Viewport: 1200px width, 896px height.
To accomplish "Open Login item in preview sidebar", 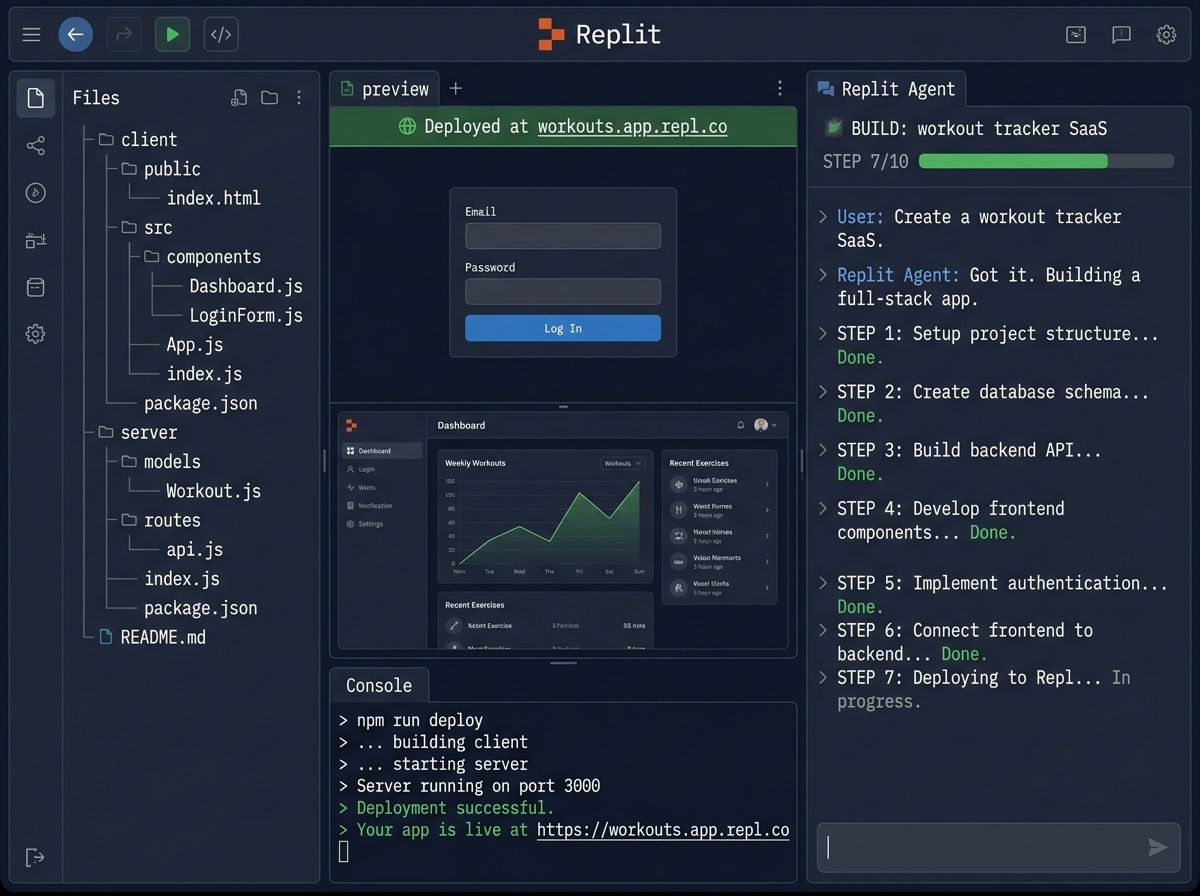I will click(361, 469).
